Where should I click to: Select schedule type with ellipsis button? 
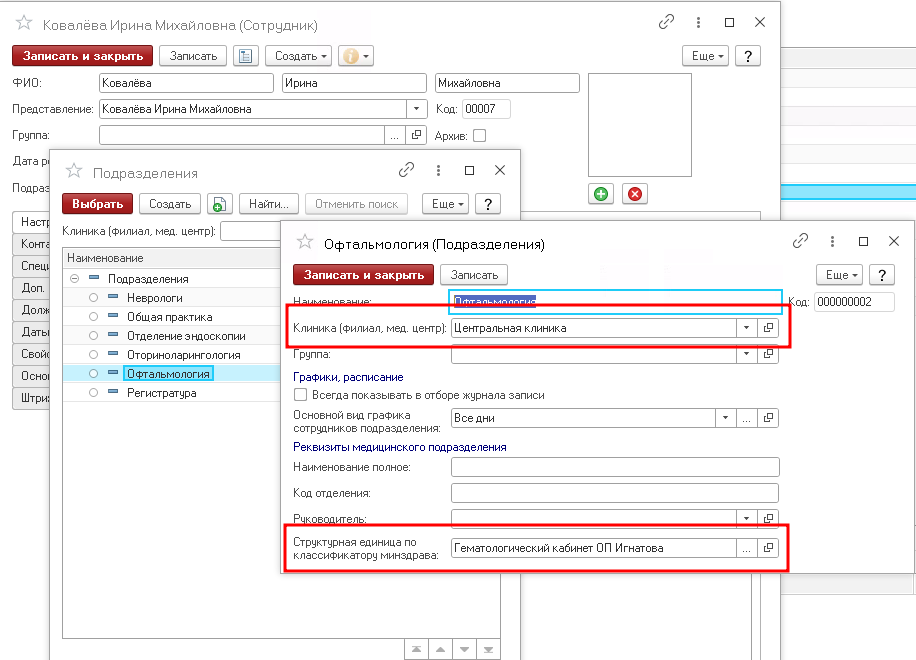[x=746, y=418]
